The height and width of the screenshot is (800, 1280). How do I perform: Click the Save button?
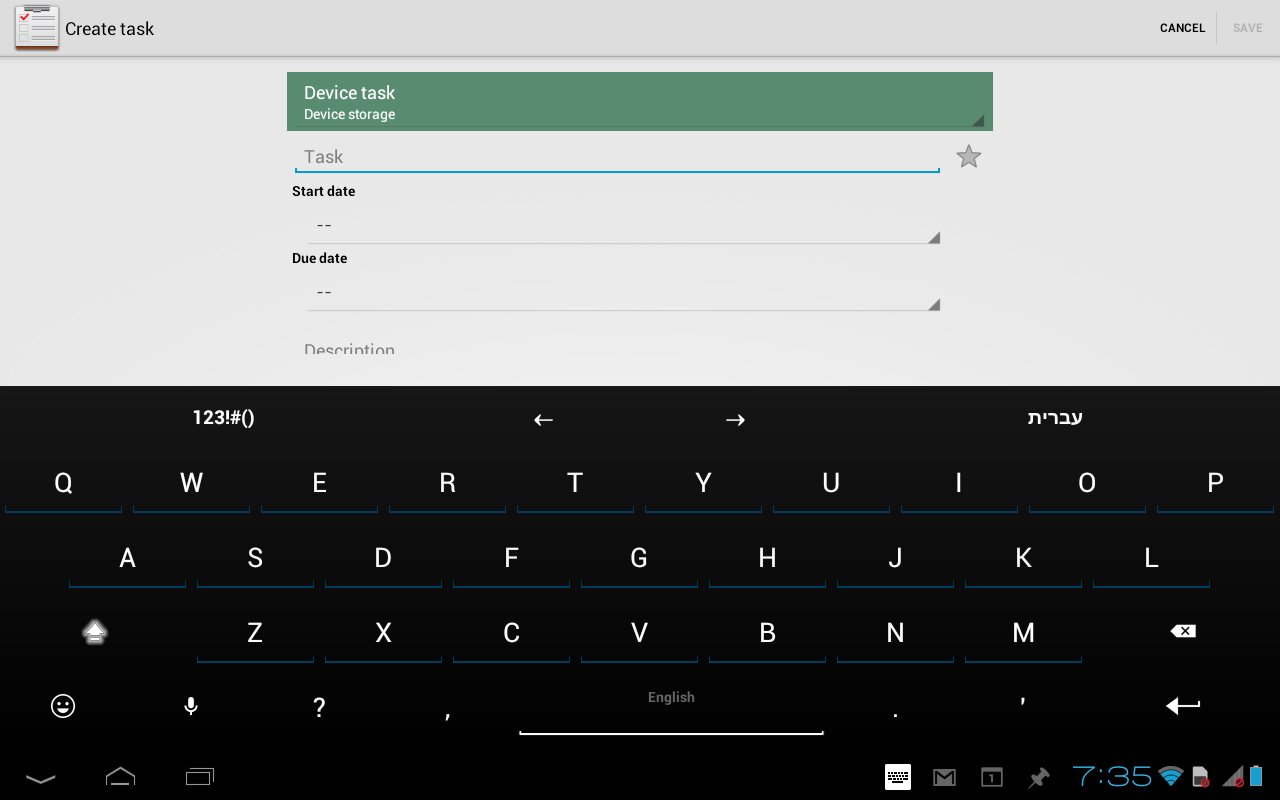coord(1247,28)
